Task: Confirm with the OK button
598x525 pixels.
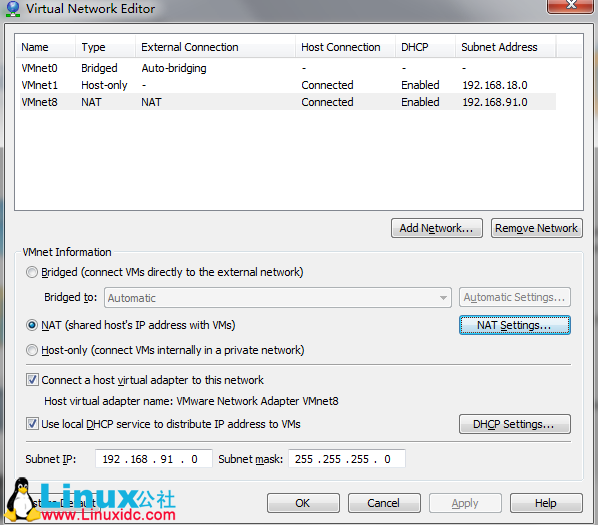Action: point(303,503)
